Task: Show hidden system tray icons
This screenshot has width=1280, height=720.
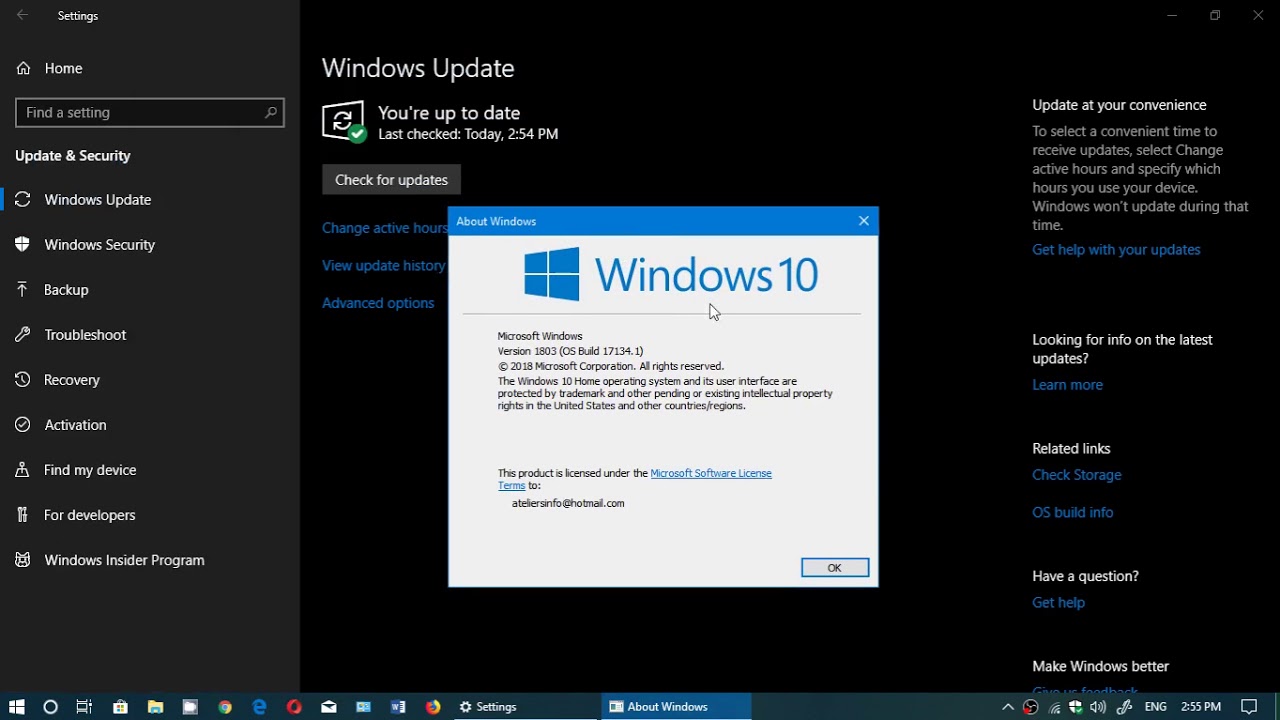Action: coord(1008,707)
